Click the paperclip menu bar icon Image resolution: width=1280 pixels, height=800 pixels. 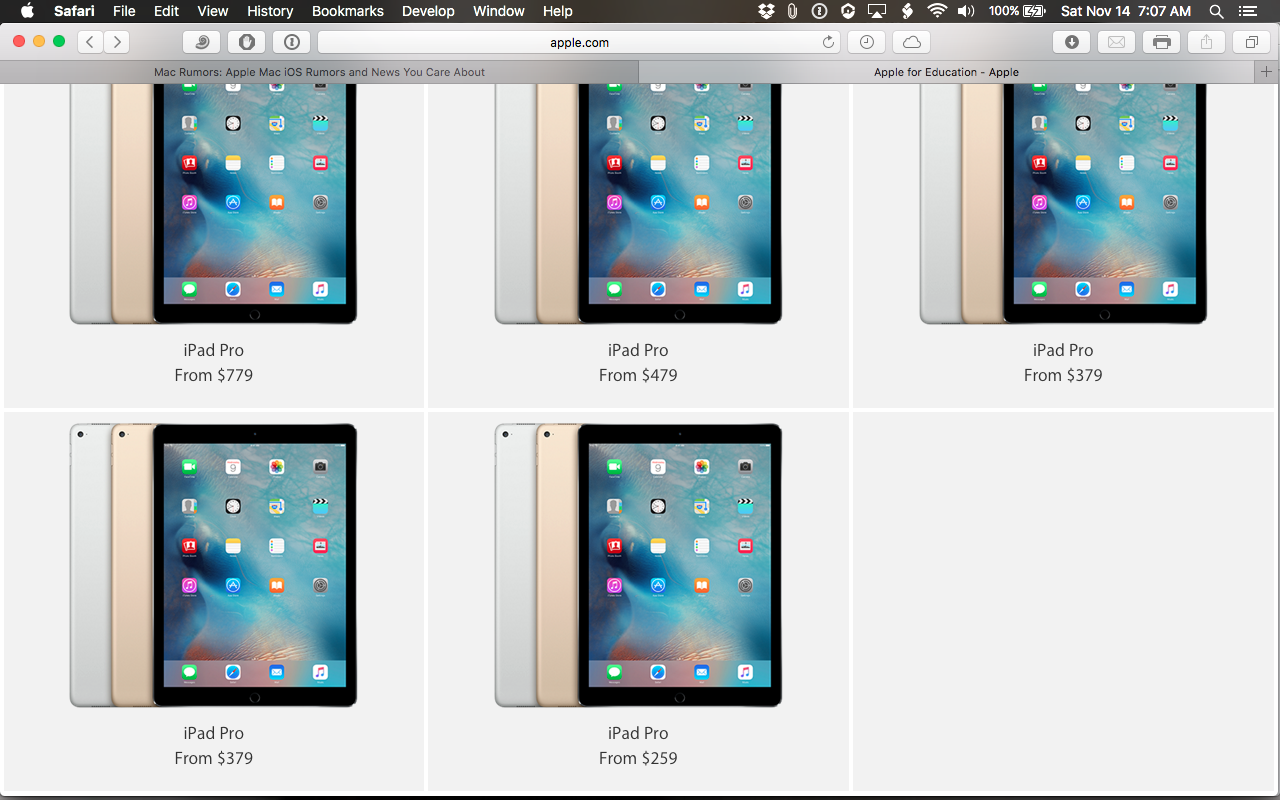click(792, 11)
